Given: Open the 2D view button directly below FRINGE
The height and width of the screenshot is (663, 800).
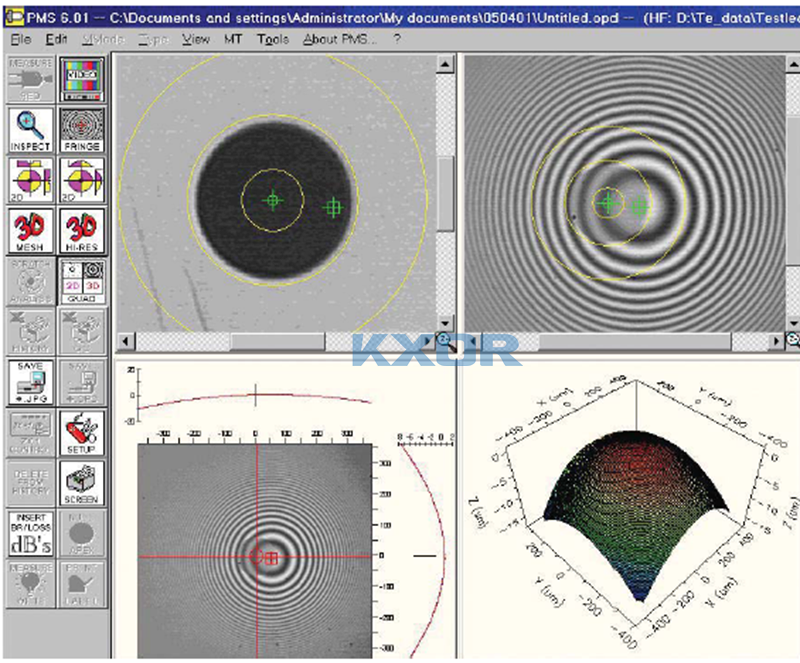Looking at the screenshot, I should [x=82, y=180].
